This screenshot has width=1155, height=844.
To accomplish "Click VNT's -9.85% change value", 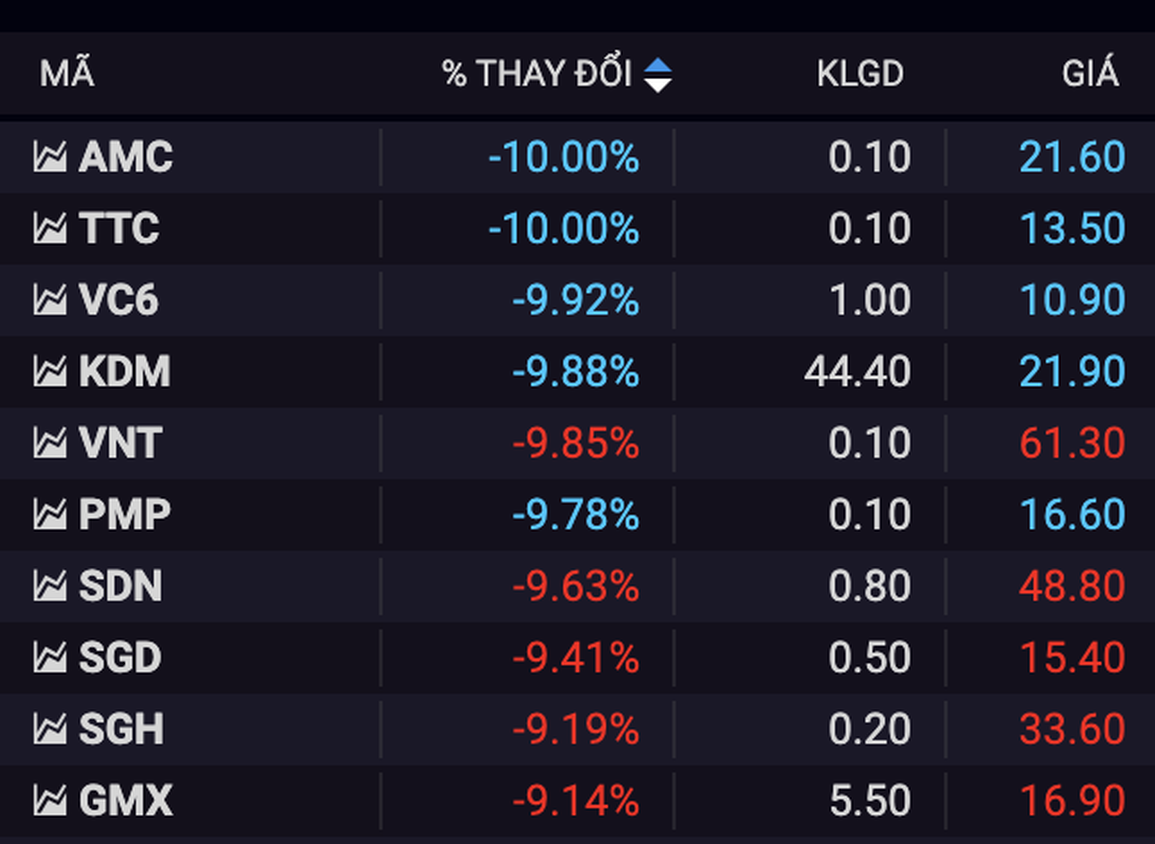I will pyautogui.click(x=575, y=443).
